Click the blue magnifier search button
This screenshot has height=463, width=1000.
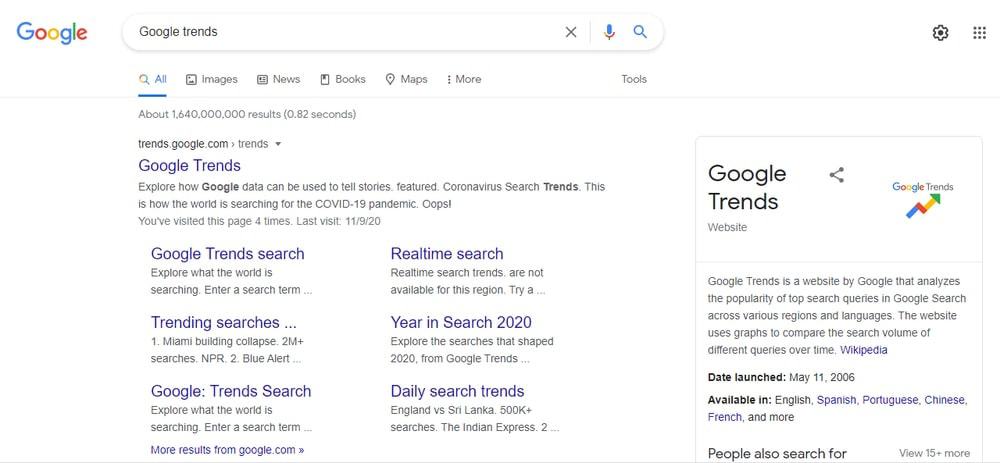click(640, 32)
